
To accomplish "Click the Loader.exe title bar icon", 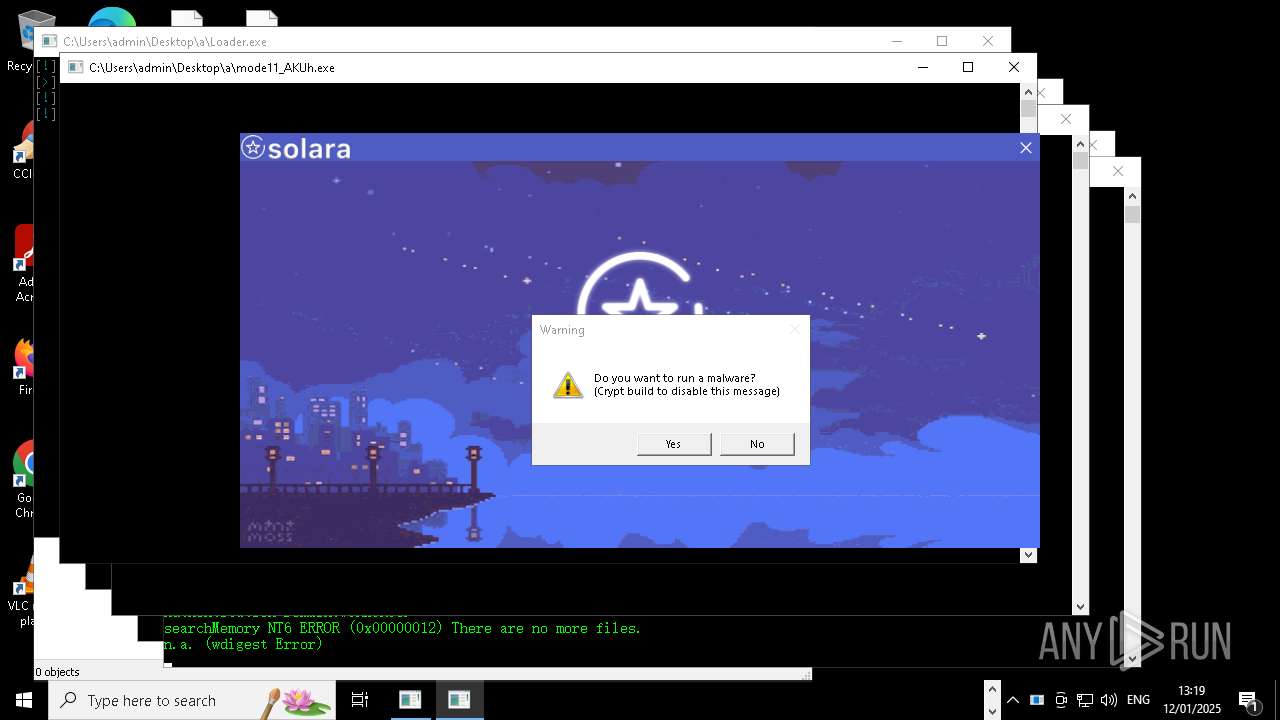I will [49, 42].
